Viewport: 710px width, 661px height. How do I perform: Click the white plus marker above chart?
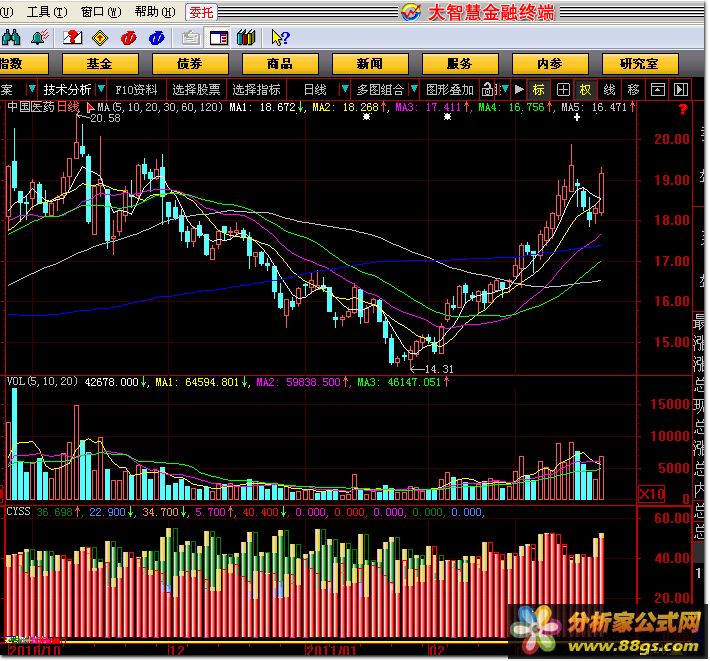click(x=577, y=117)
